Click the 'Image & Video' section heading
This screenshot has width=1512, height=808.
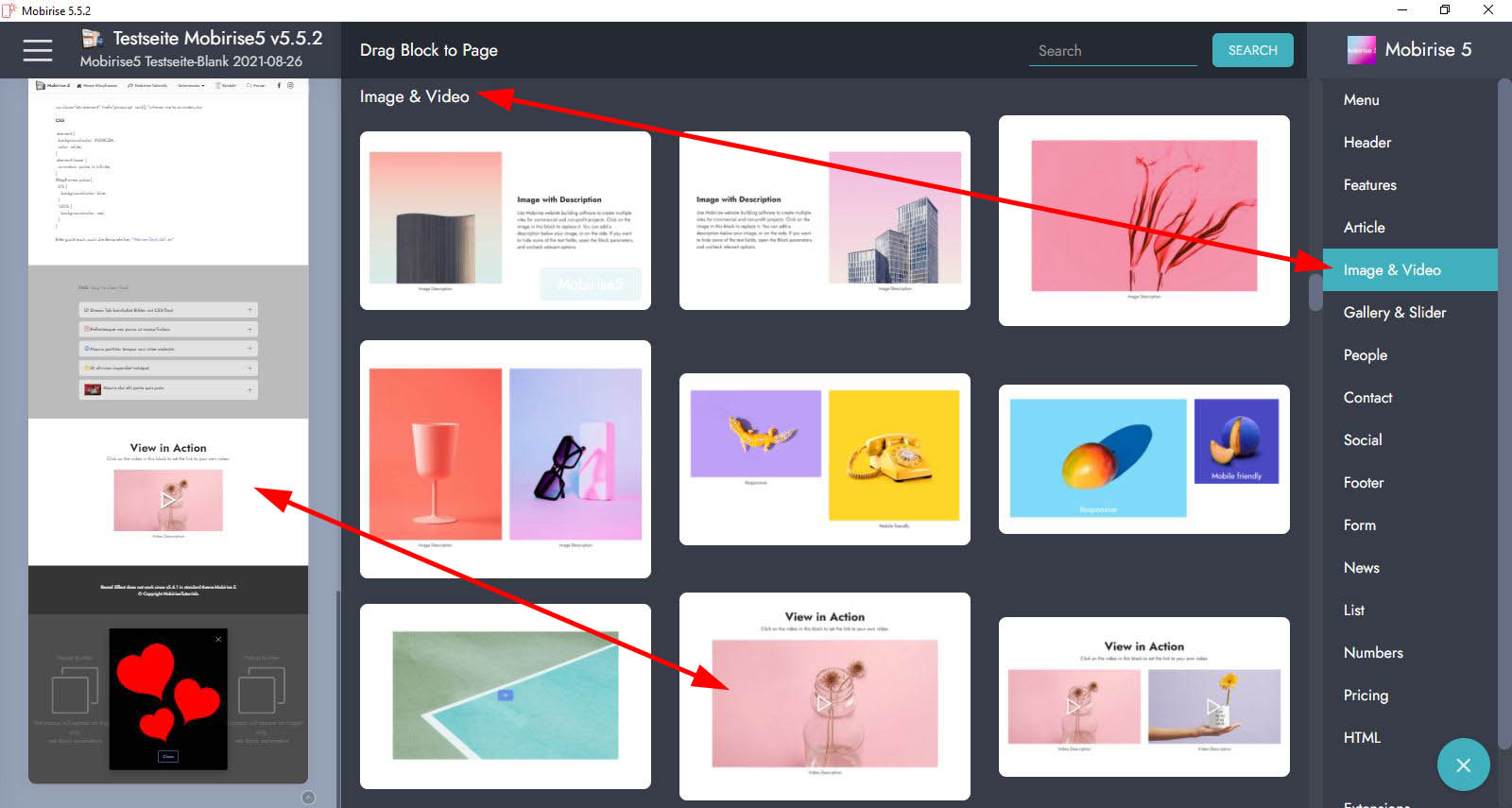[414, 96]
